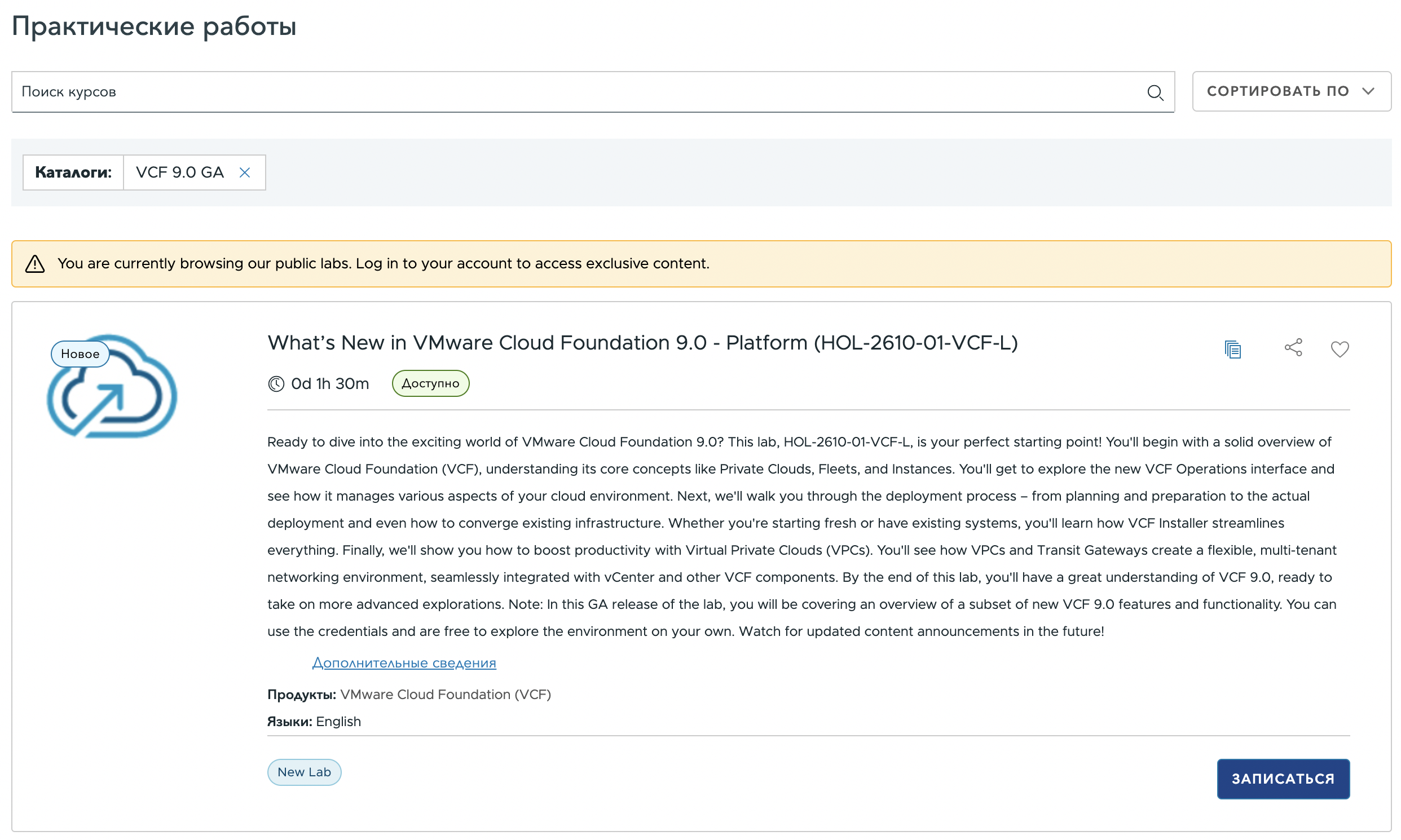Click the Доступно availability badge
This screenshot has height=840, width=1401.
[x=430, y=383]
